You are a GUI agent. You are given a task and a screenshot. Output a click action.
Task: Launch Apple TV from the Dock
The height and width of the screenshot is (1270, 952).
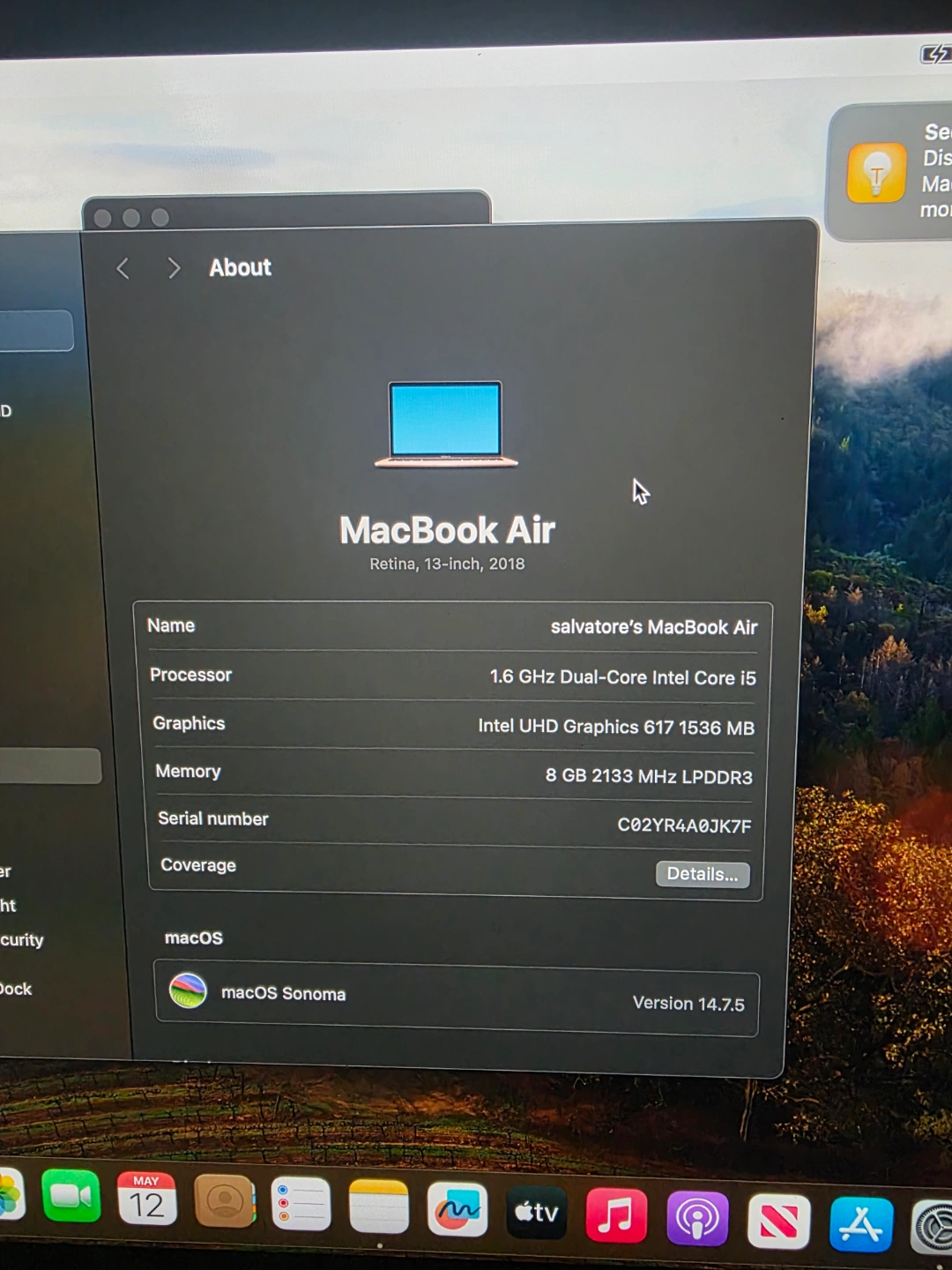tap(536, 1213)
